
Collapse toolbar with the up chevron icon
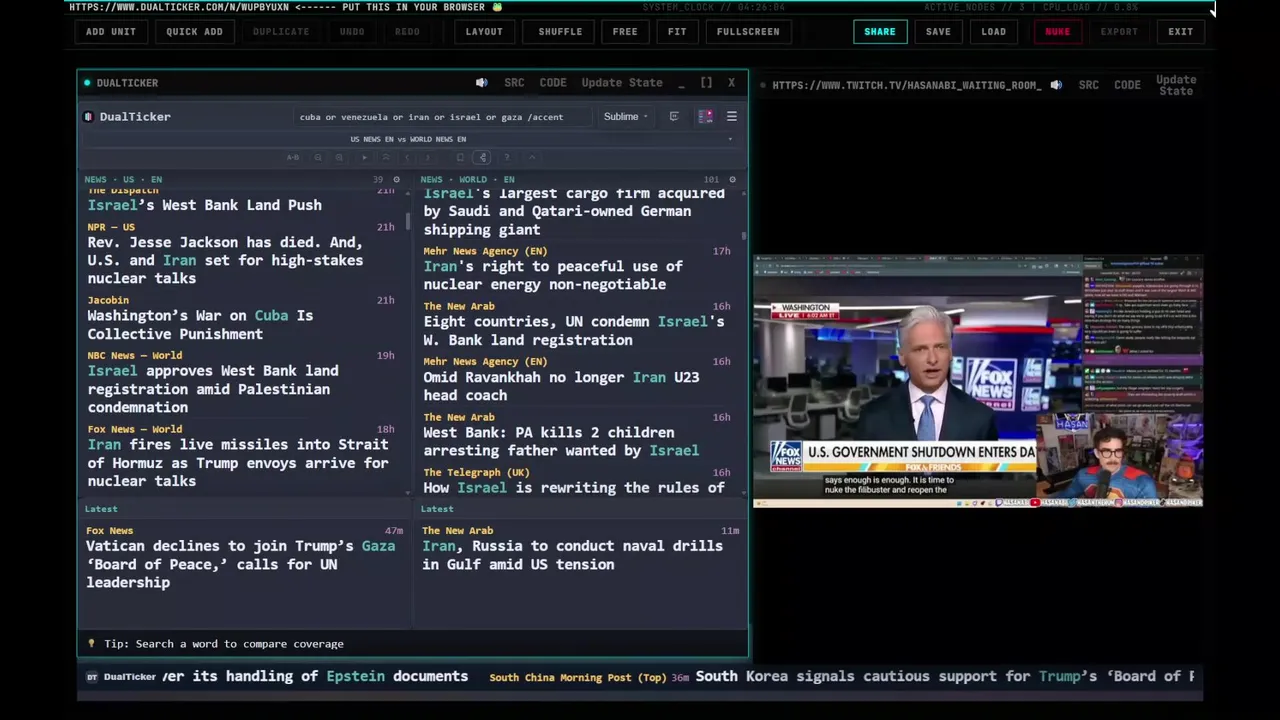pos(532,157)
